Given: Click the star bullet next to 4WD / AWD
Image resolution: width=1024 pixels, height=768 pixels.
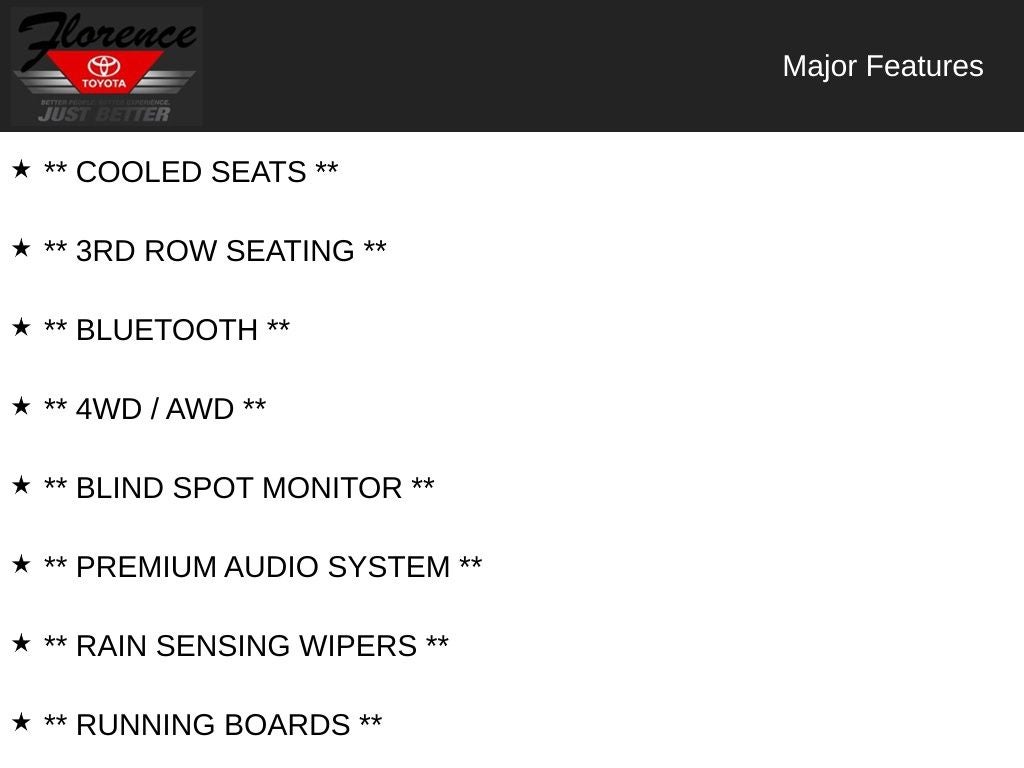Looking at the screenshot, I should (x=21, y=406).
